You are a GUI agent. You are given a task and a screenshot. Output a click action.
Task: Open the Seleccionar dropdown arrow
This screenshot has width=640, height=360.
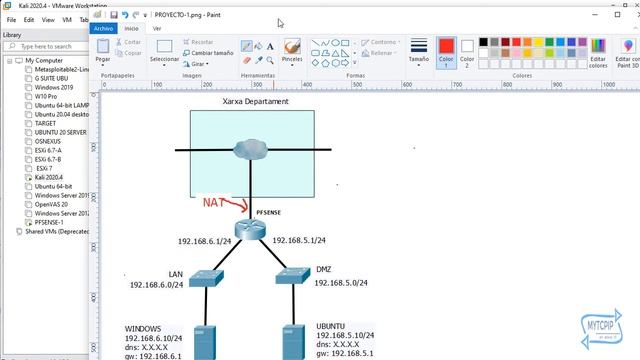[164, 65]
